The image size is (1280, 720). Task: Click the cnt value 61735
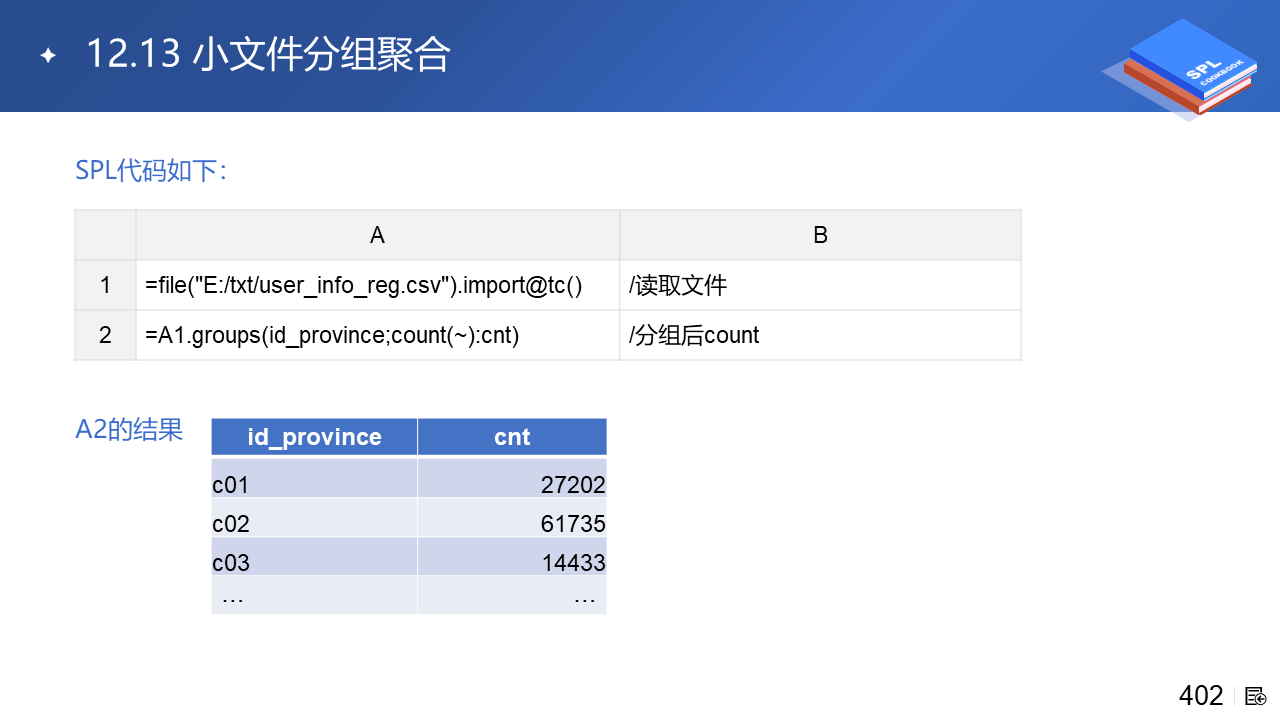(573, 524)
